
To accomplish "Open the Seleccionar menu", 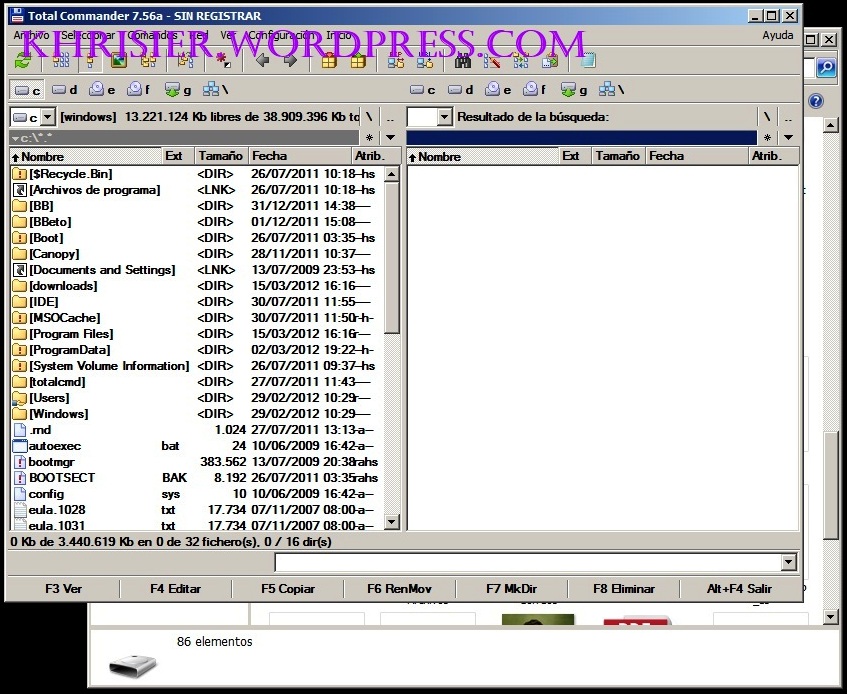I will pyautogui.click(x=88, y=36).
